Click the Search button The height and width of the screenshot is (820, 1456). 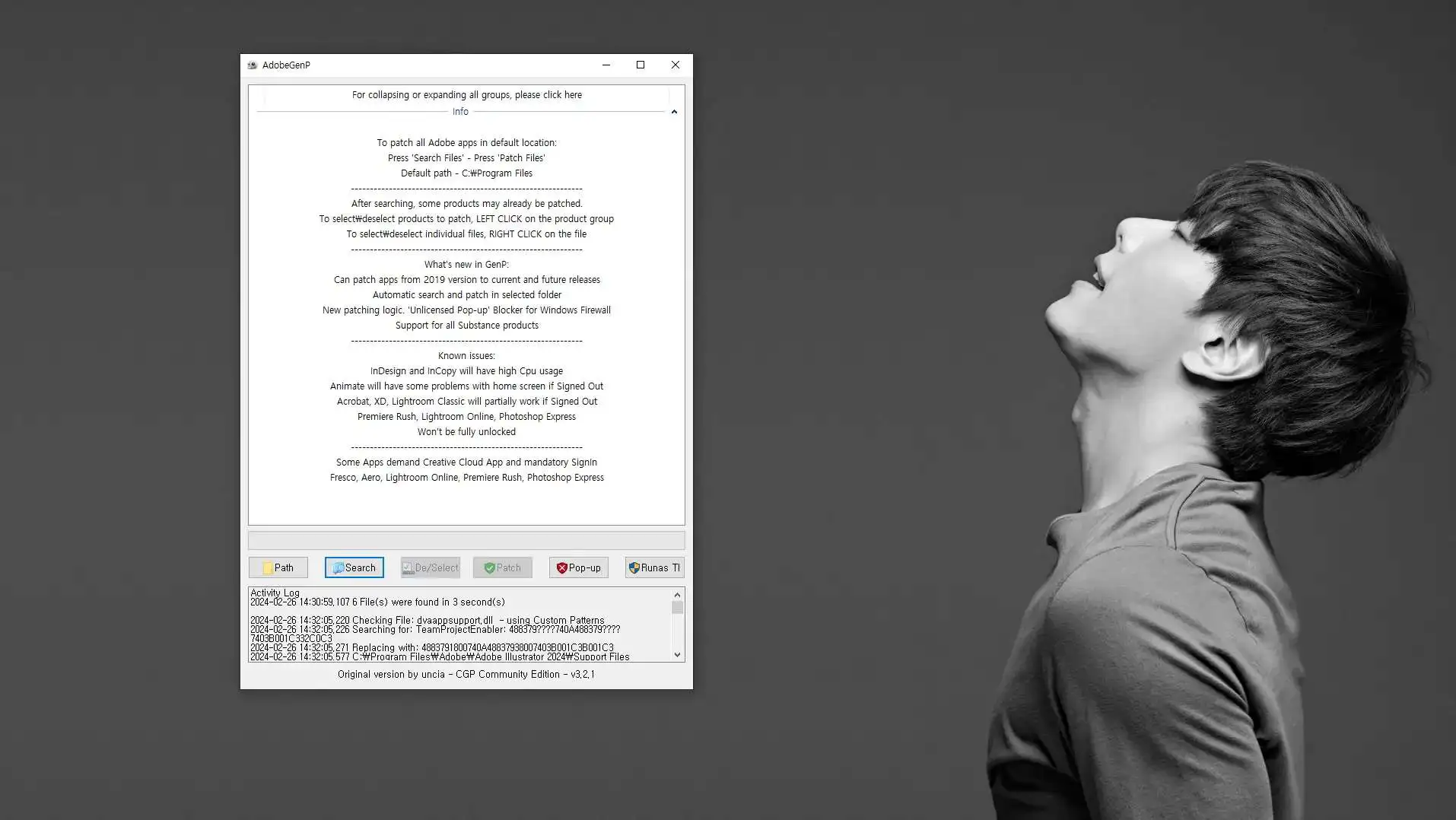click(354, 567)
